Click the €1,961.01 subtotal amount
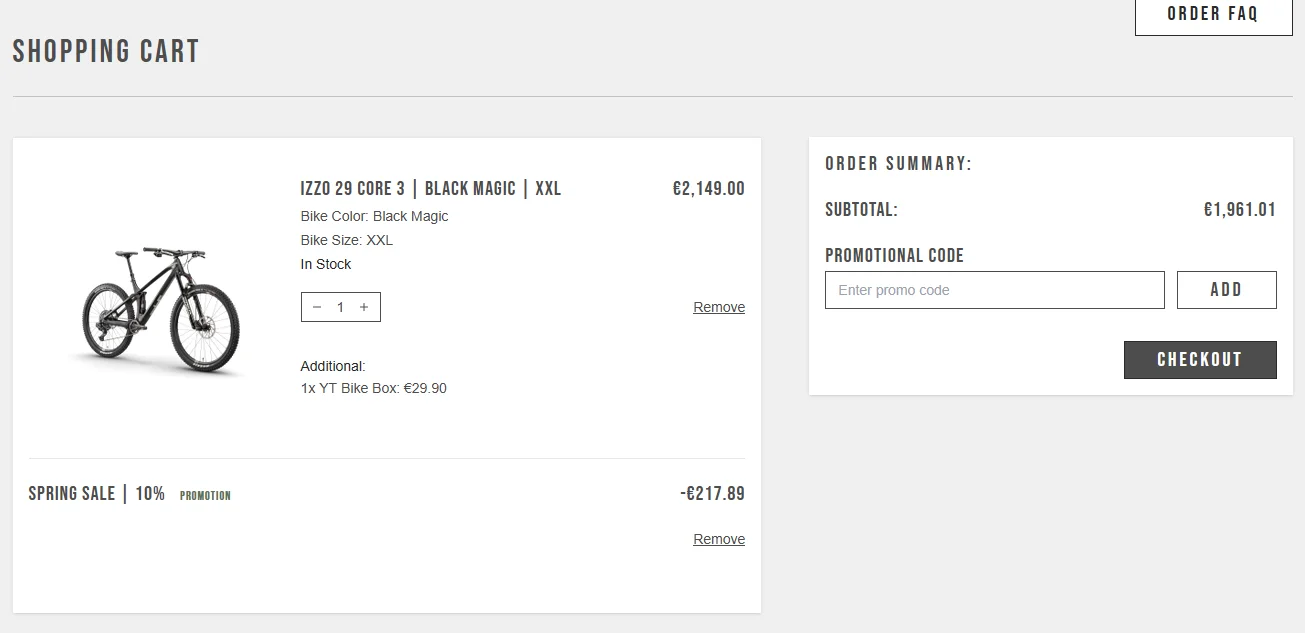Screen dimensions: 1305x633 click(1239, 210)
